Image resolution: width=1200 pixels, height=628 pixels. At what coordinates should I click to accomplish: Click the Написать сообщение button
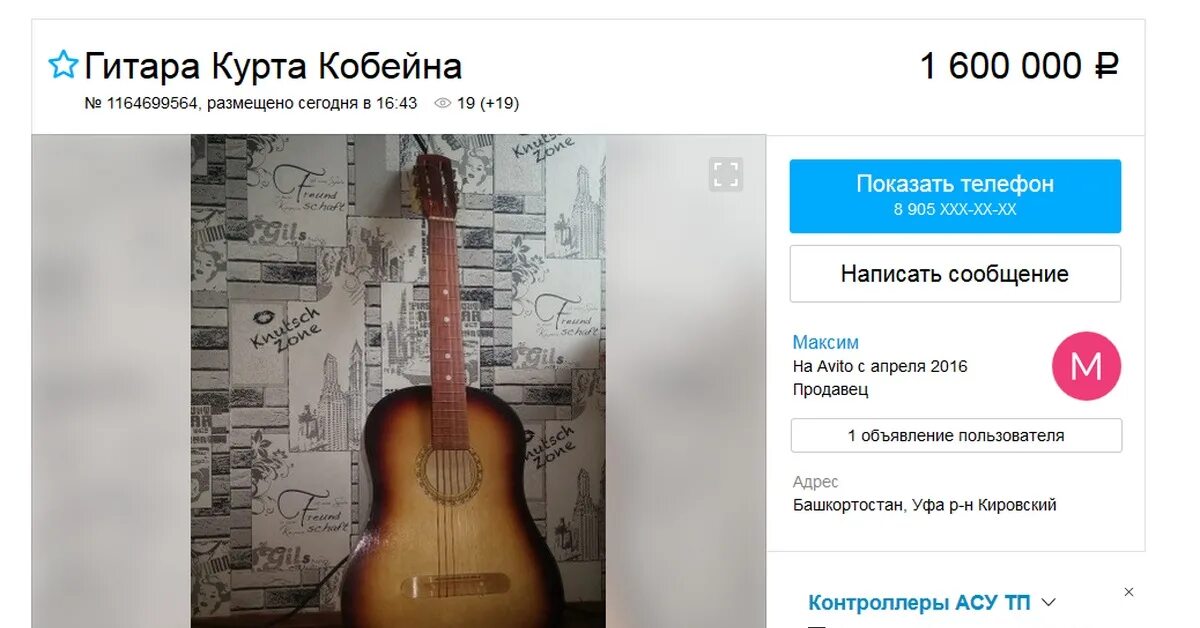click(x=955, y=274)
